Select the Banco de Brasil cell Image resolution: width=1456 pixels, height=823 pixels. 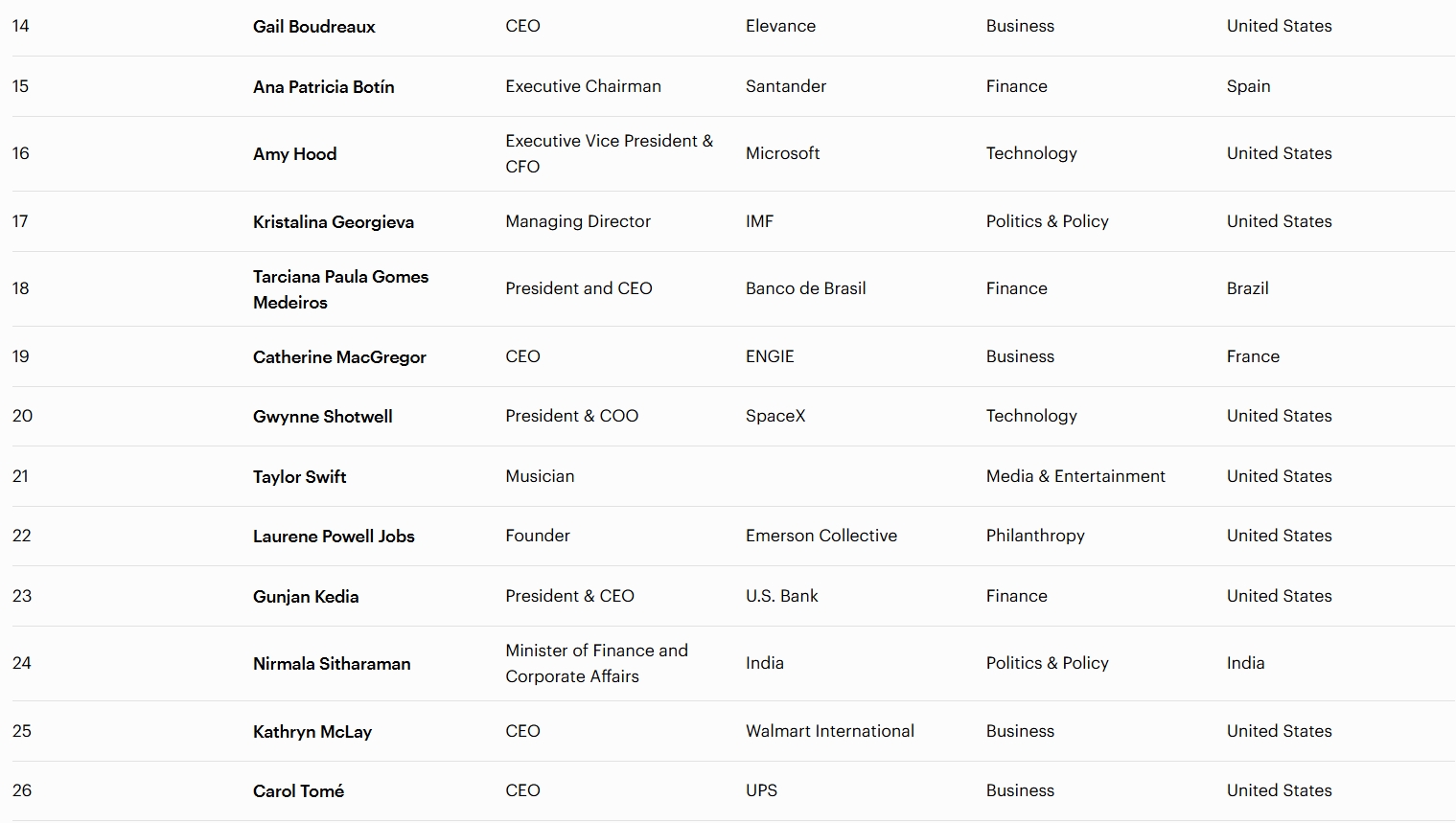[x=805, y=288]
